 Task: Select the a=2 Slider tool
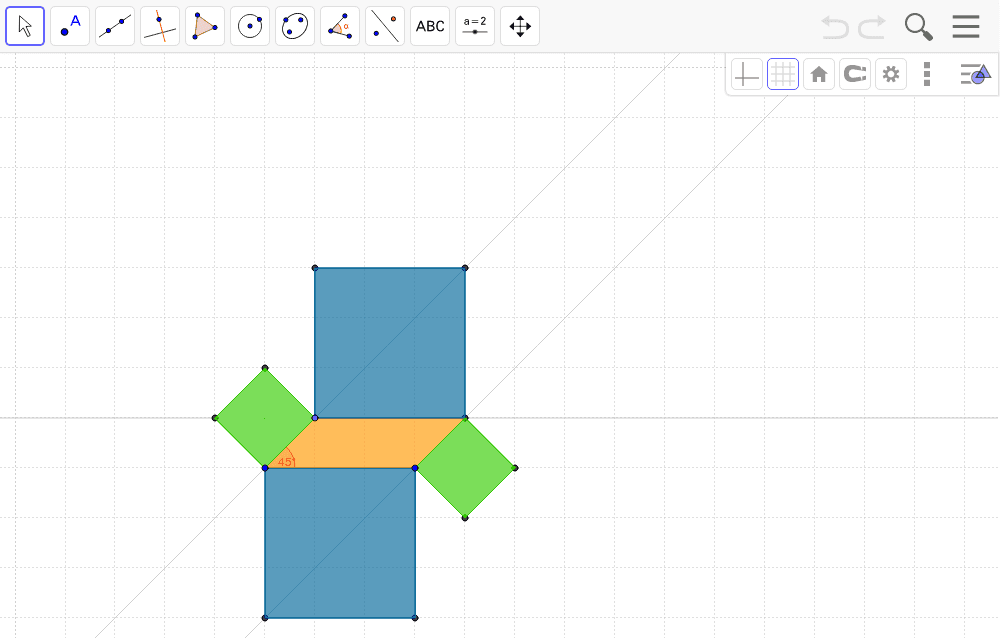474,26
